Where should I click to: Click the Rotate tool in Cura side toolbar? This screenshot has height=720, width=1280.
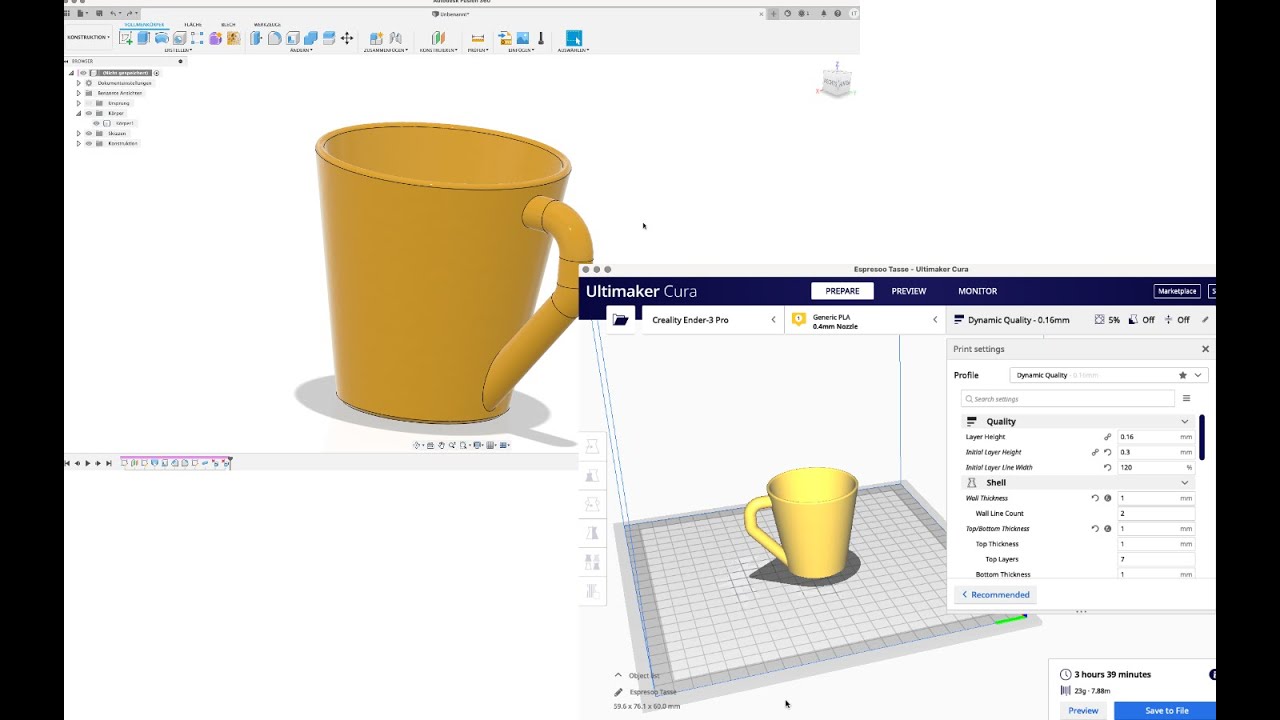click(x=592, y=504)
